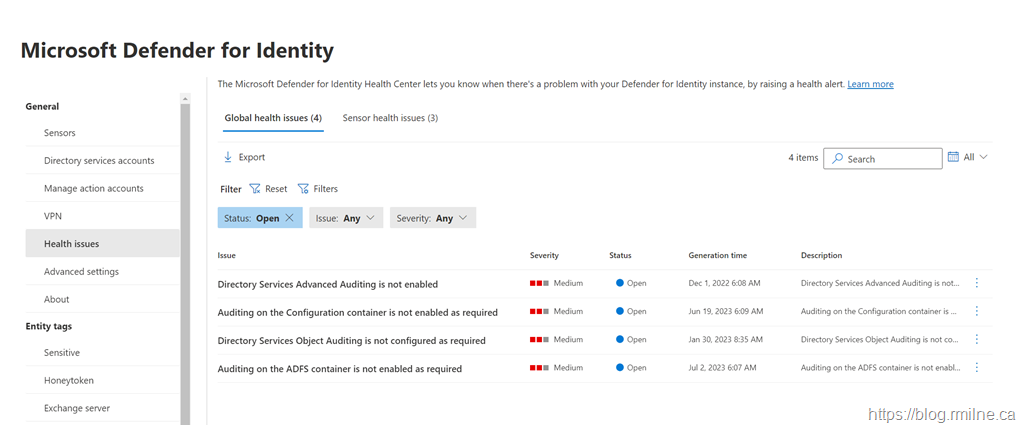This screenshot has width=1024, height=425.
Task: Go to Sensors in the sidebar
Action: [60, 133]
